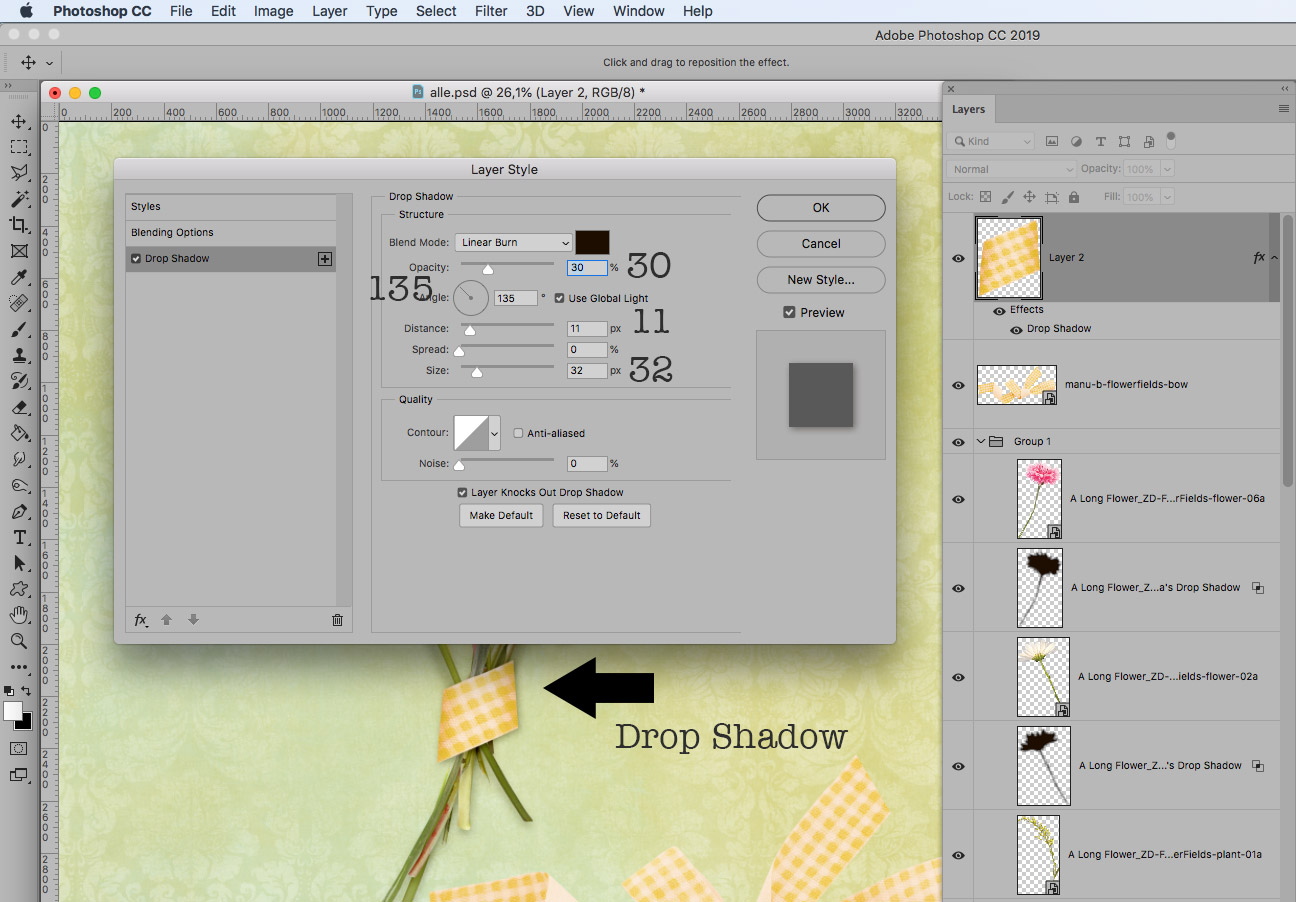Viewport: 1296px width, 902px height.
Task: Open the Fill dropdown arrow
Action: [1167, 198]
